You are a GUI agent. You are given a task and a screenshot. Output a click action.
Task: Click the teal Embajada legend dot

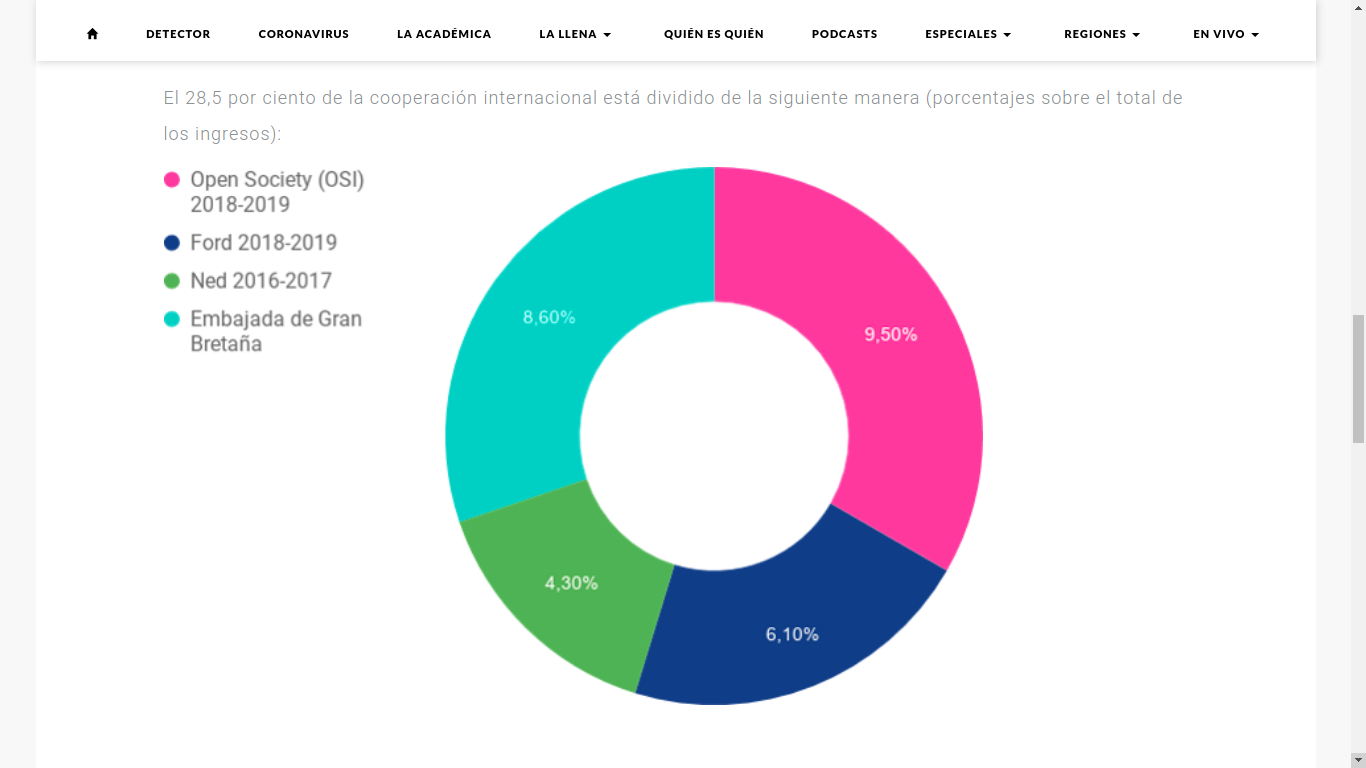tap(172, 319)
